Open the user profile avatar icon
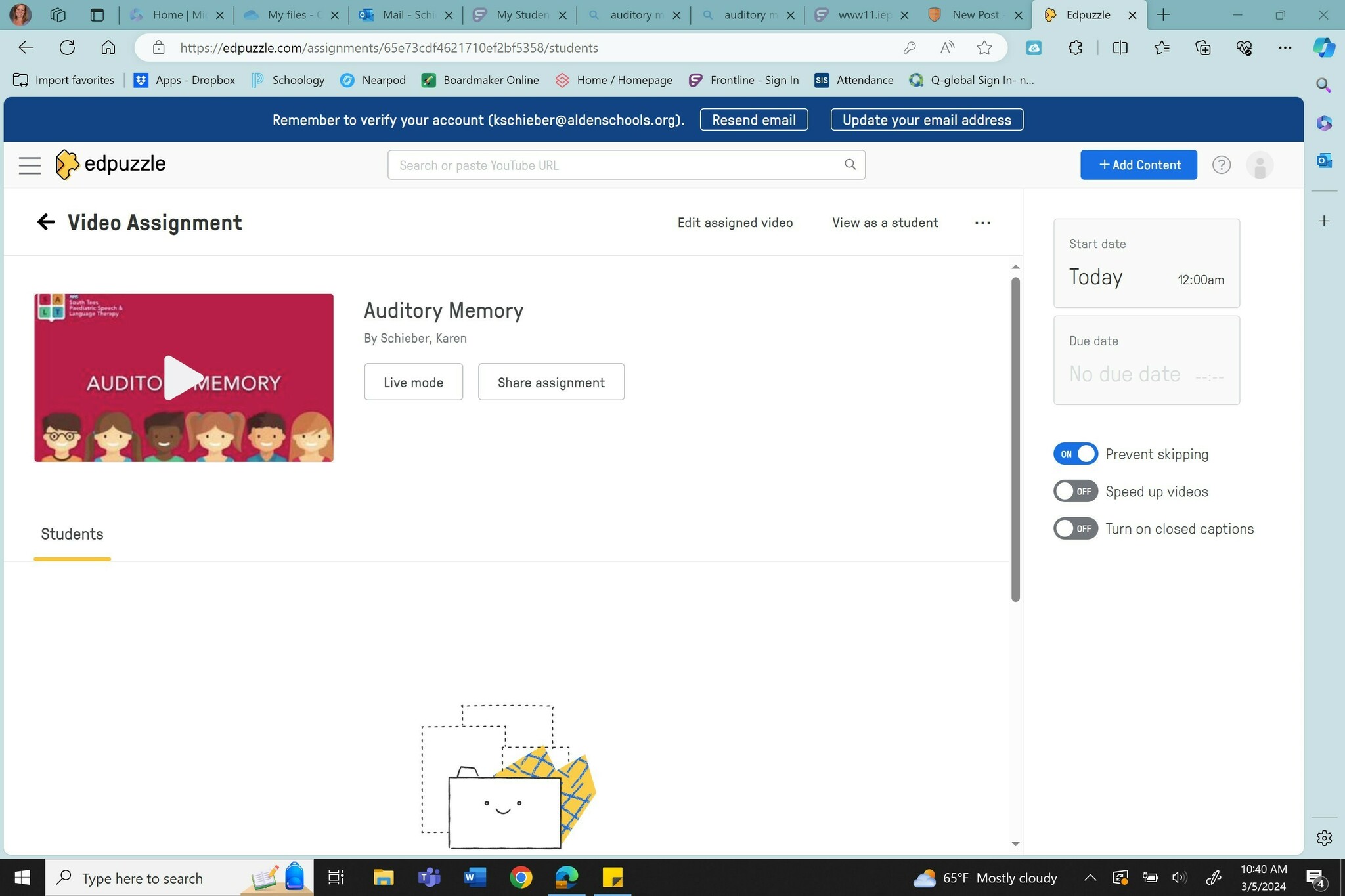Image resolution: width=1345 pixels, height=896 pixels. click(1259, 165)
